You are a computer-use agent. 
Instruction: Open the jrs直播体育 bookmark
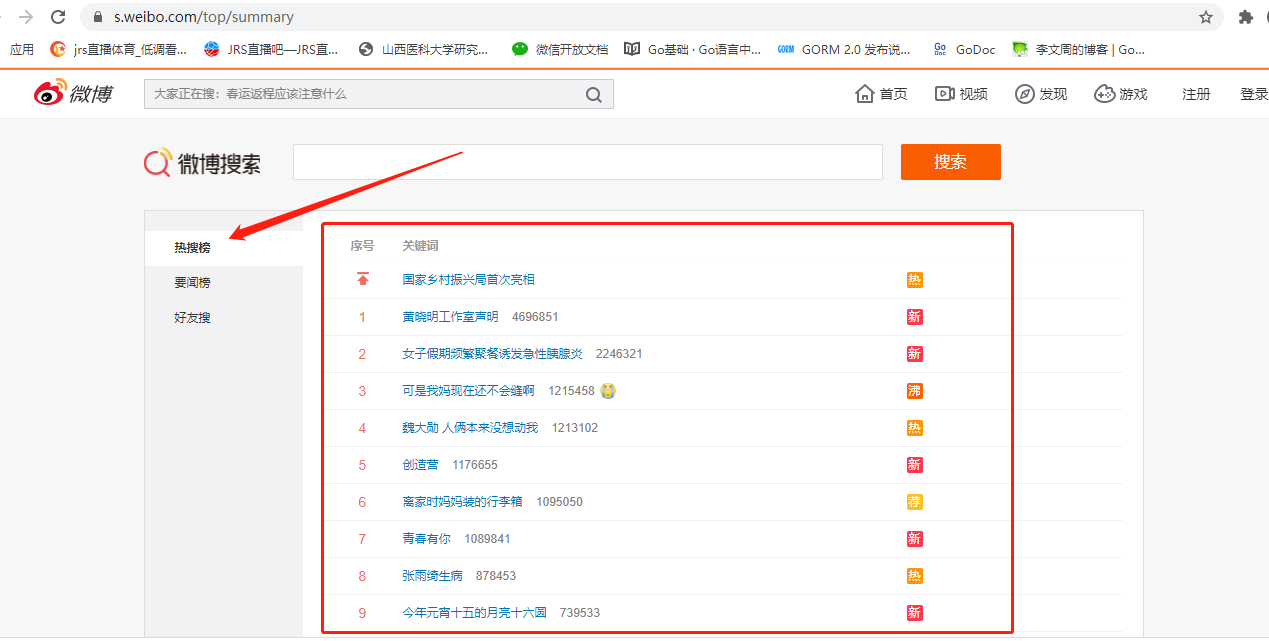119,49
